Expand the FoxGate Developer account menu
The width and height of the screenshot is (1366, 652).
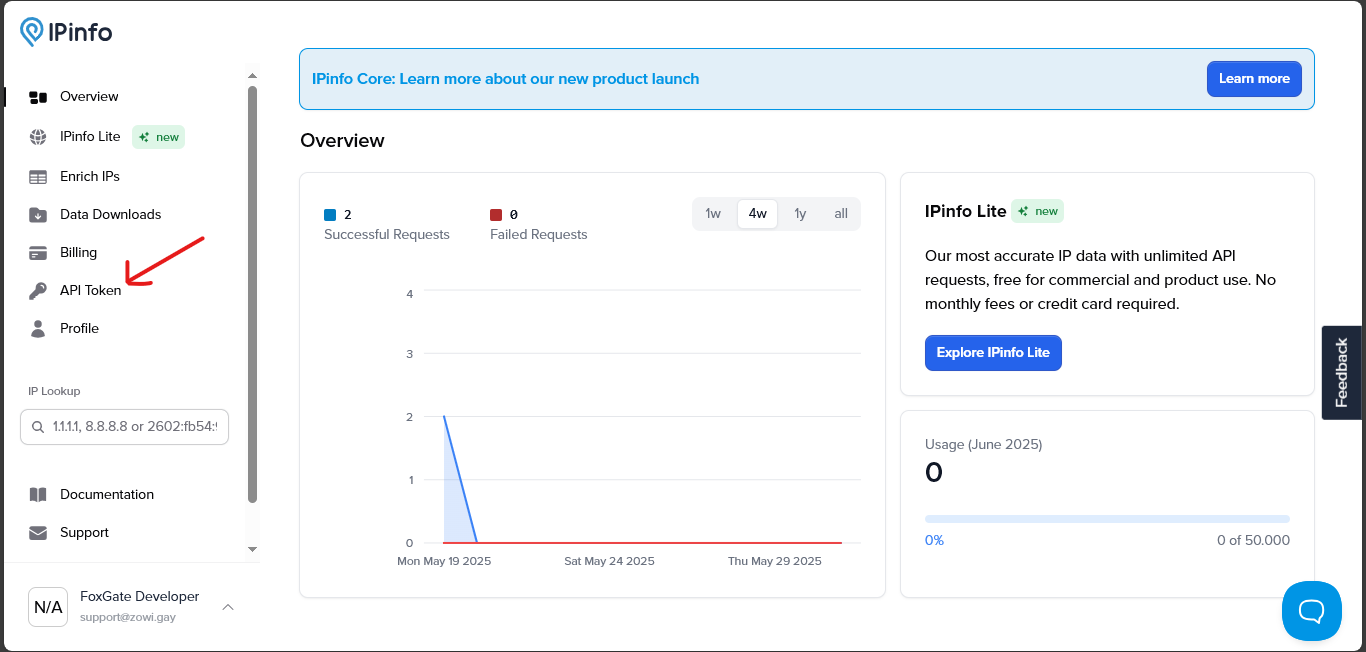tap(228, 607)
